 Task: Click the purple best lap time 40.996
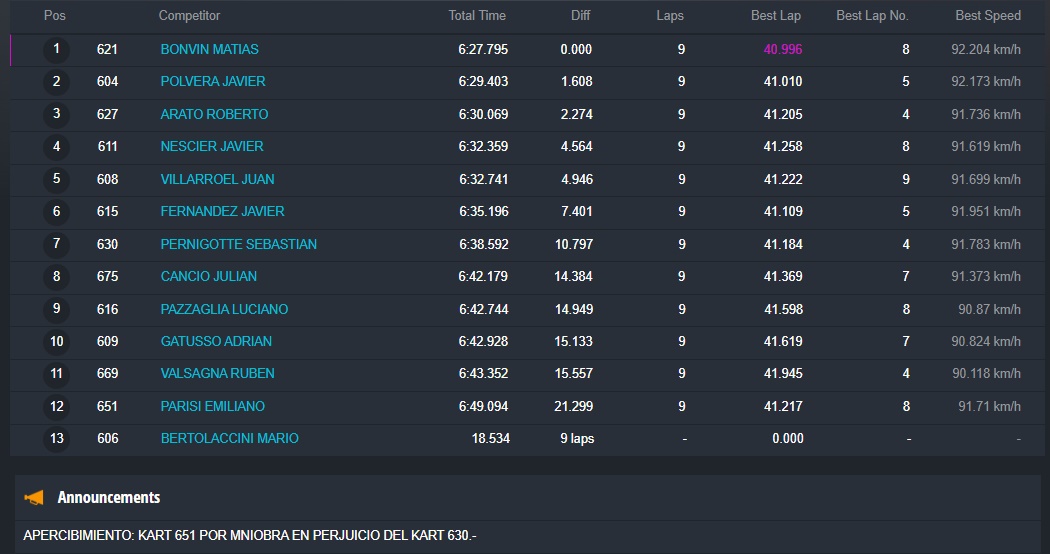click(782, 49)
